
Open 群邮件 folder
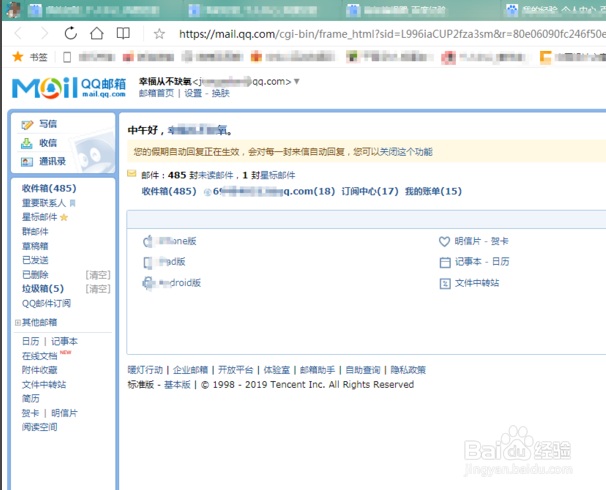pyautogui.click(x=35, y=231)
